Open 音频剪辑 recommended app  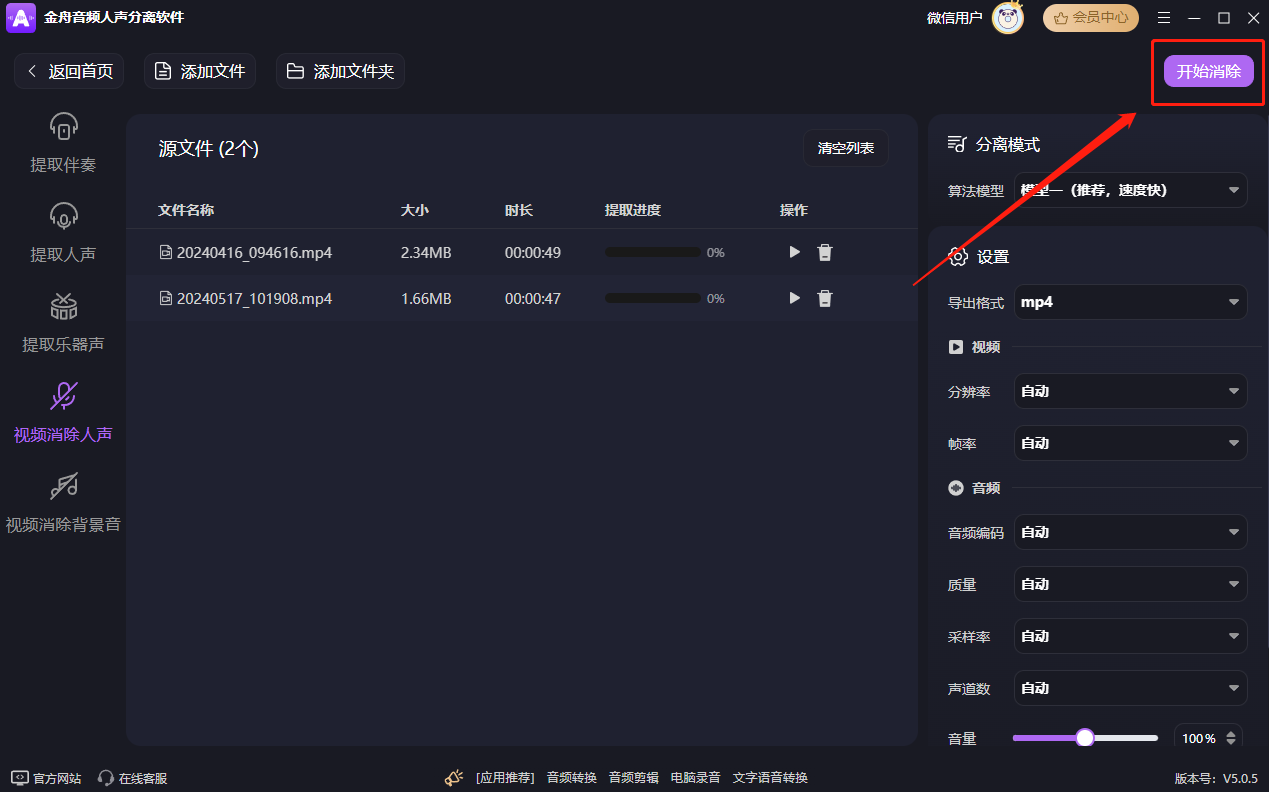(634, 778)
